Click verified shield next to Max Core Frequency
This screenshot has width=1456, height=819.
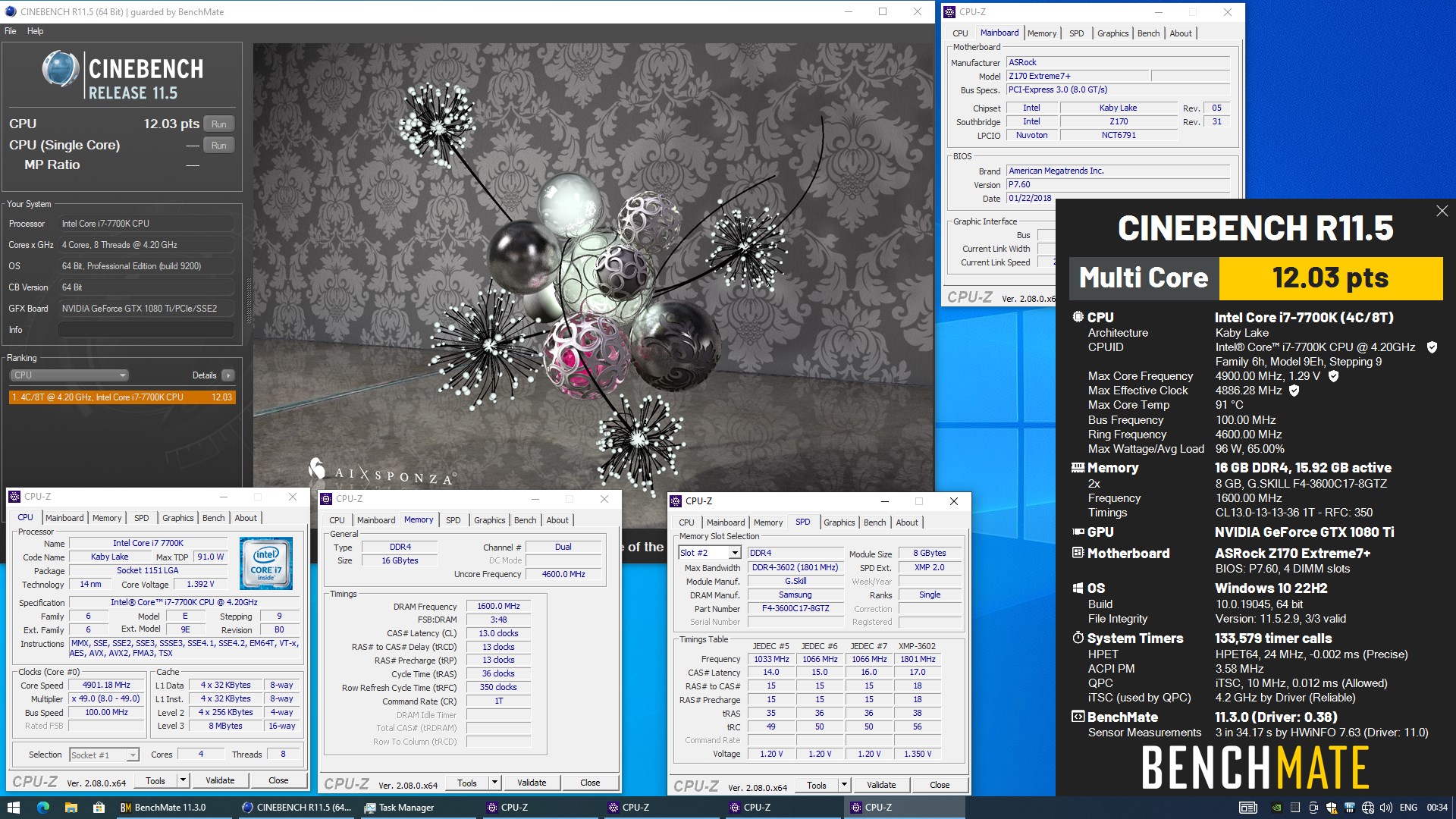(x=1333, y=376)
